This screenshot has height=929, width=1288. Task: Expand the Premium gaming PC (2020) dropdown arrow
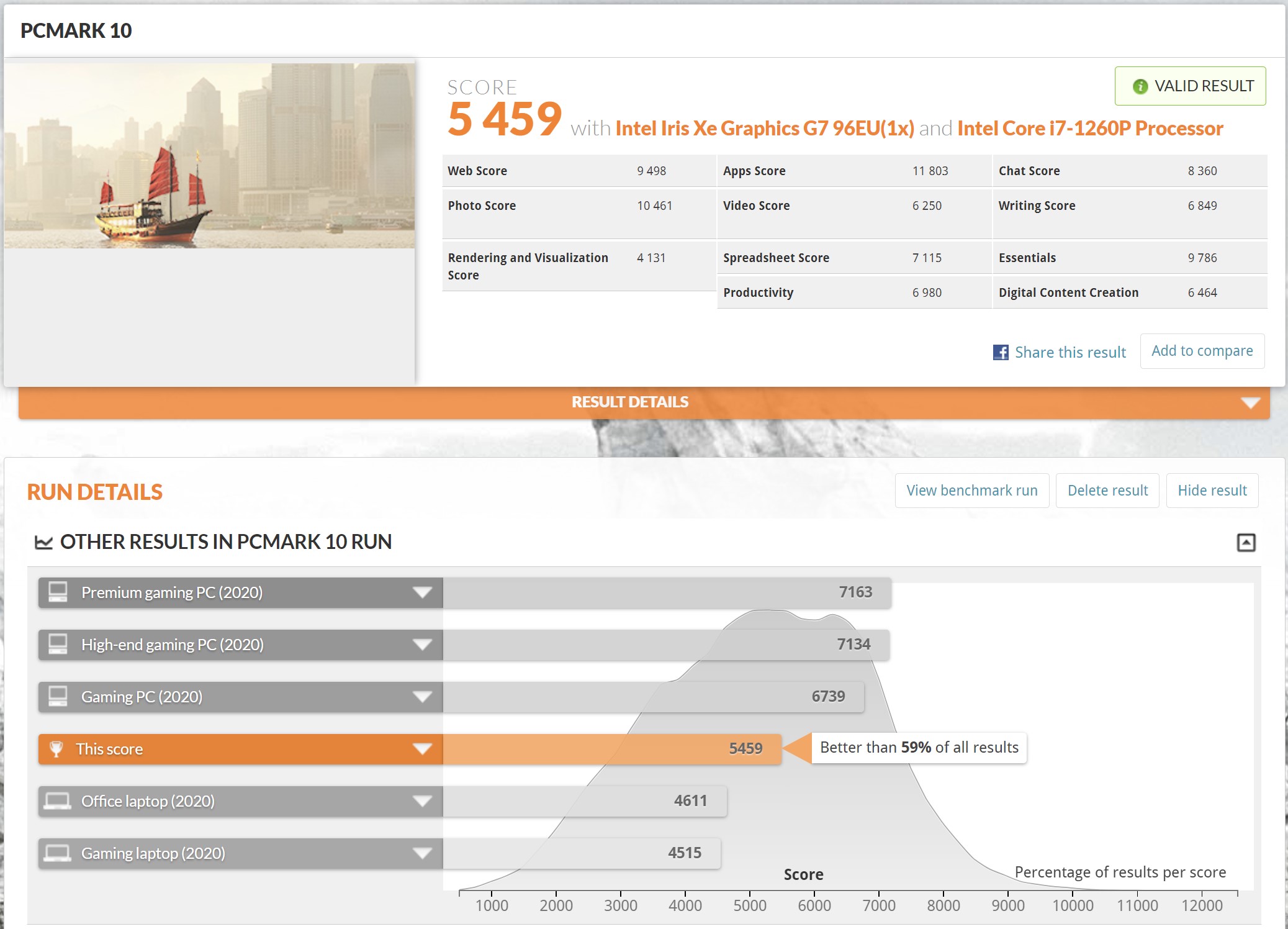pyautogui.click(x=422, y=592)
